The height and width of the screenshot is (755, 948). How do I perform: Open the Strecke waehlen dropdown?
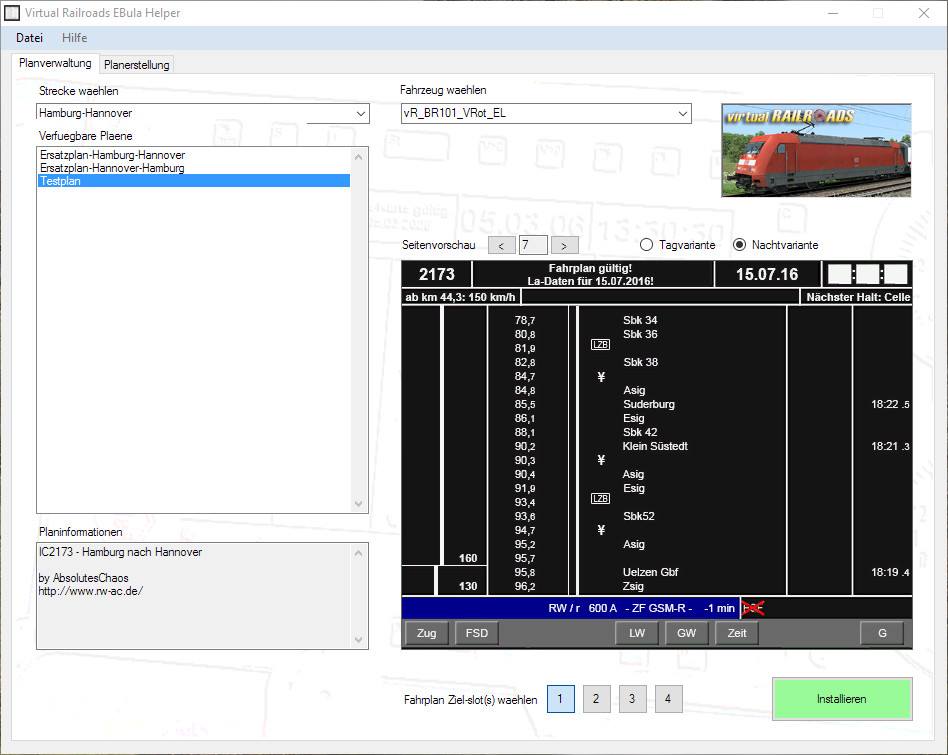361,114
